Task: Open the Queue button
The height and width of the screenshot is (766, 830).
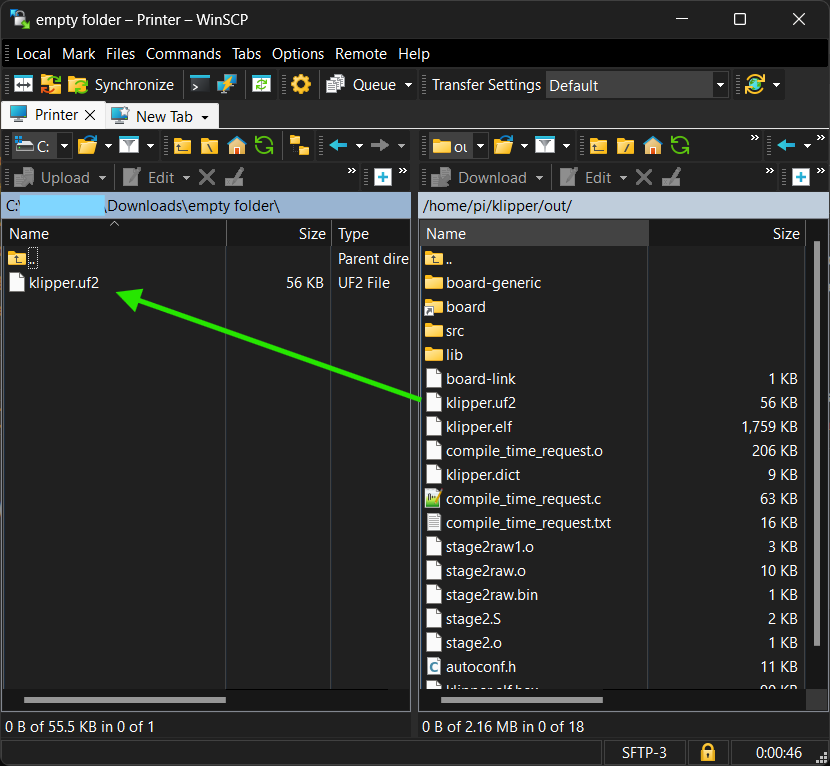Action: click(360, 85)
